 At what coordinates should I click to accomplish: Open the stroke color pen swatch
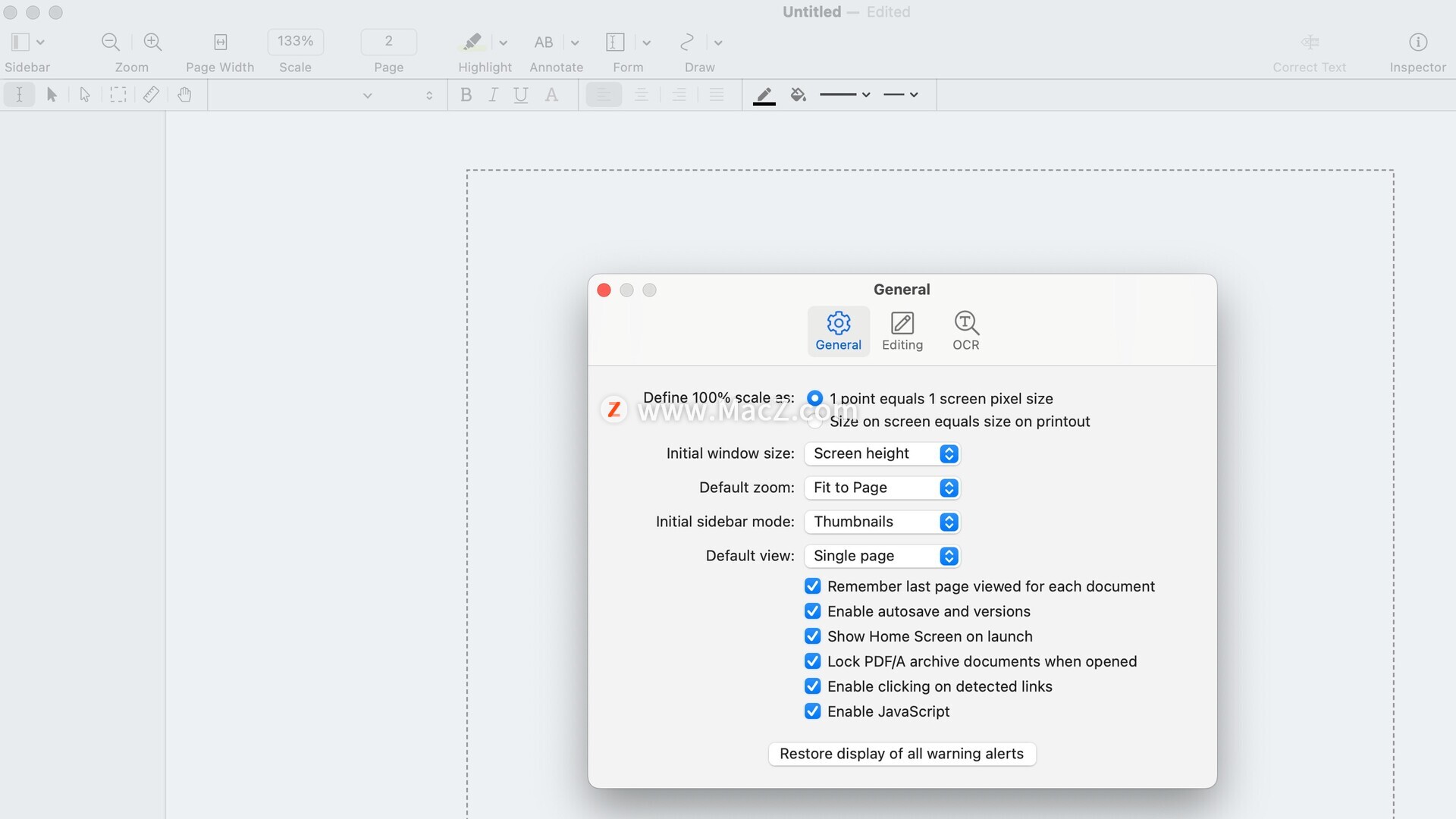coord(764,96)
